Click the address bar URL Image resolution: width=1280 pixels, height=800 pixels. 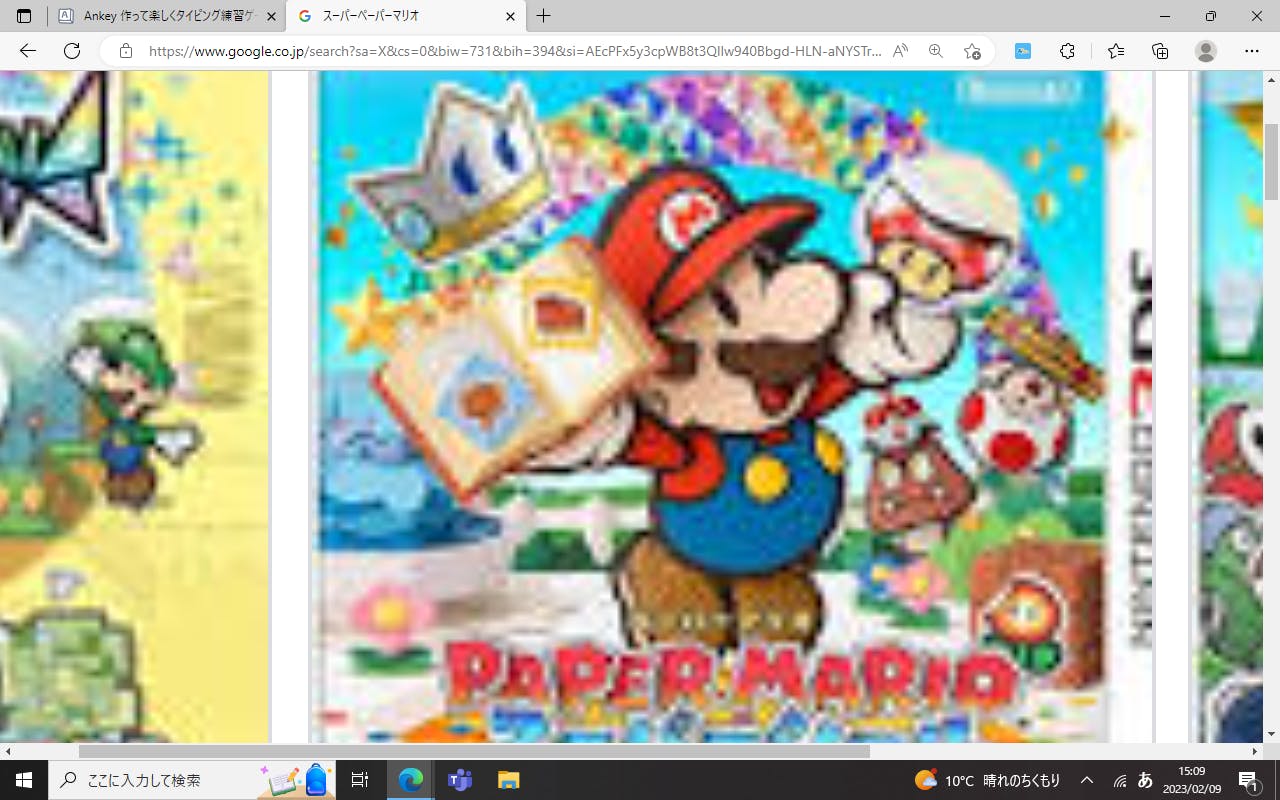[x=515, y=51]
